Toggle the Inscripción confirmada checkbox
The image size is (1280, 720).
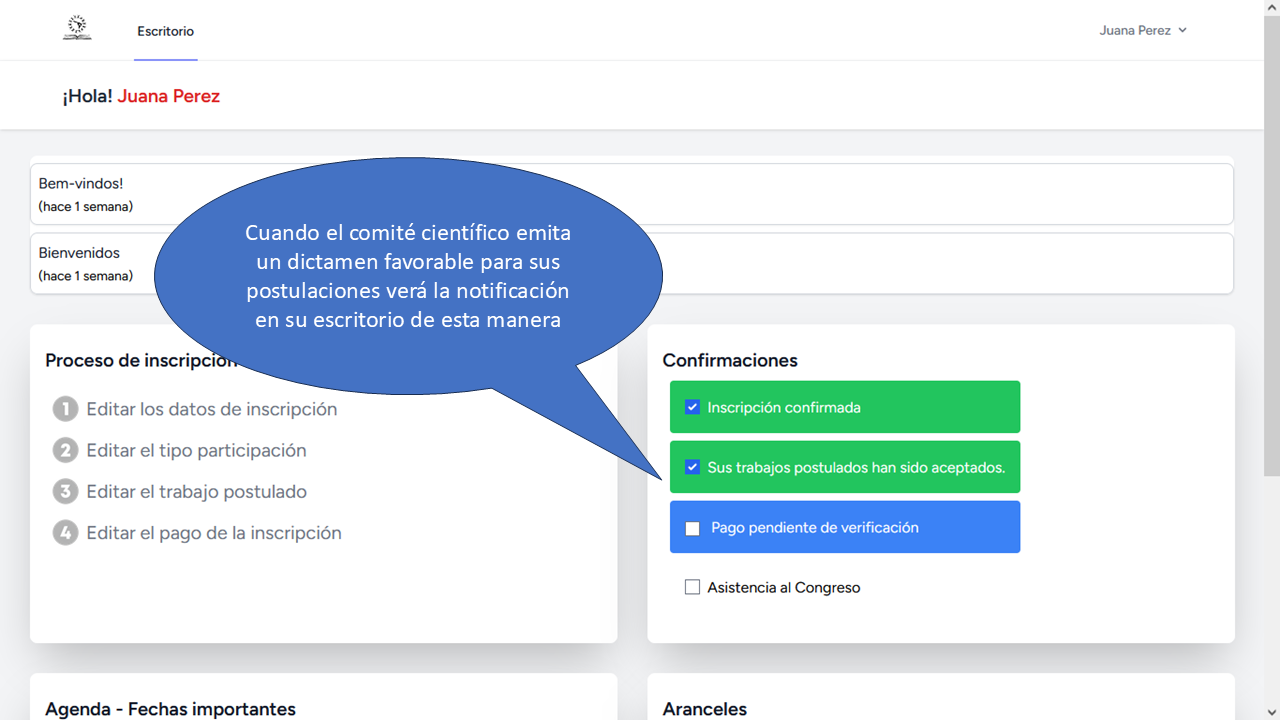[692, 407]
